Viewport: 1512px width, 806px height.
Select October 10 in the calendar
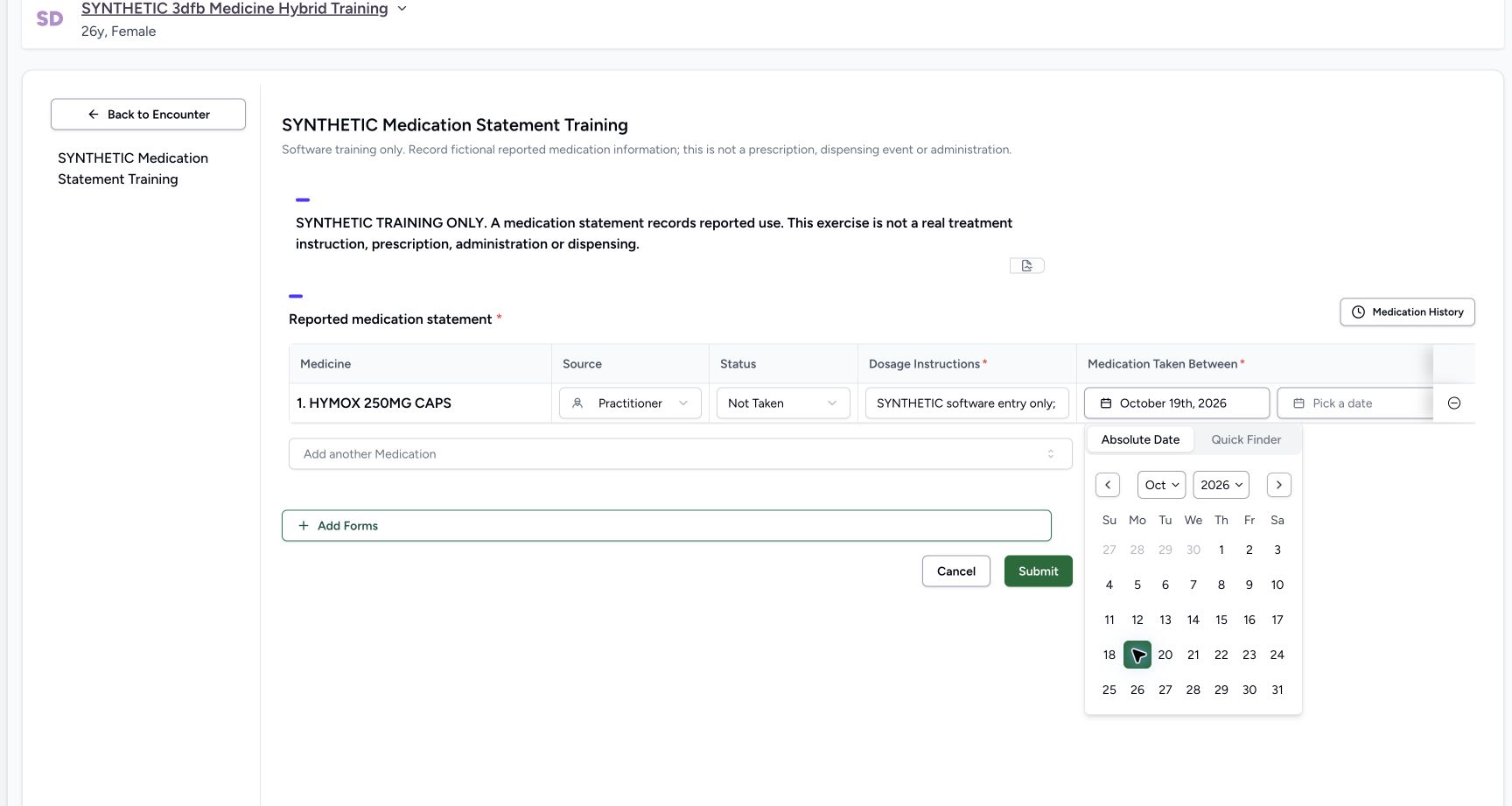point(1277,585)
